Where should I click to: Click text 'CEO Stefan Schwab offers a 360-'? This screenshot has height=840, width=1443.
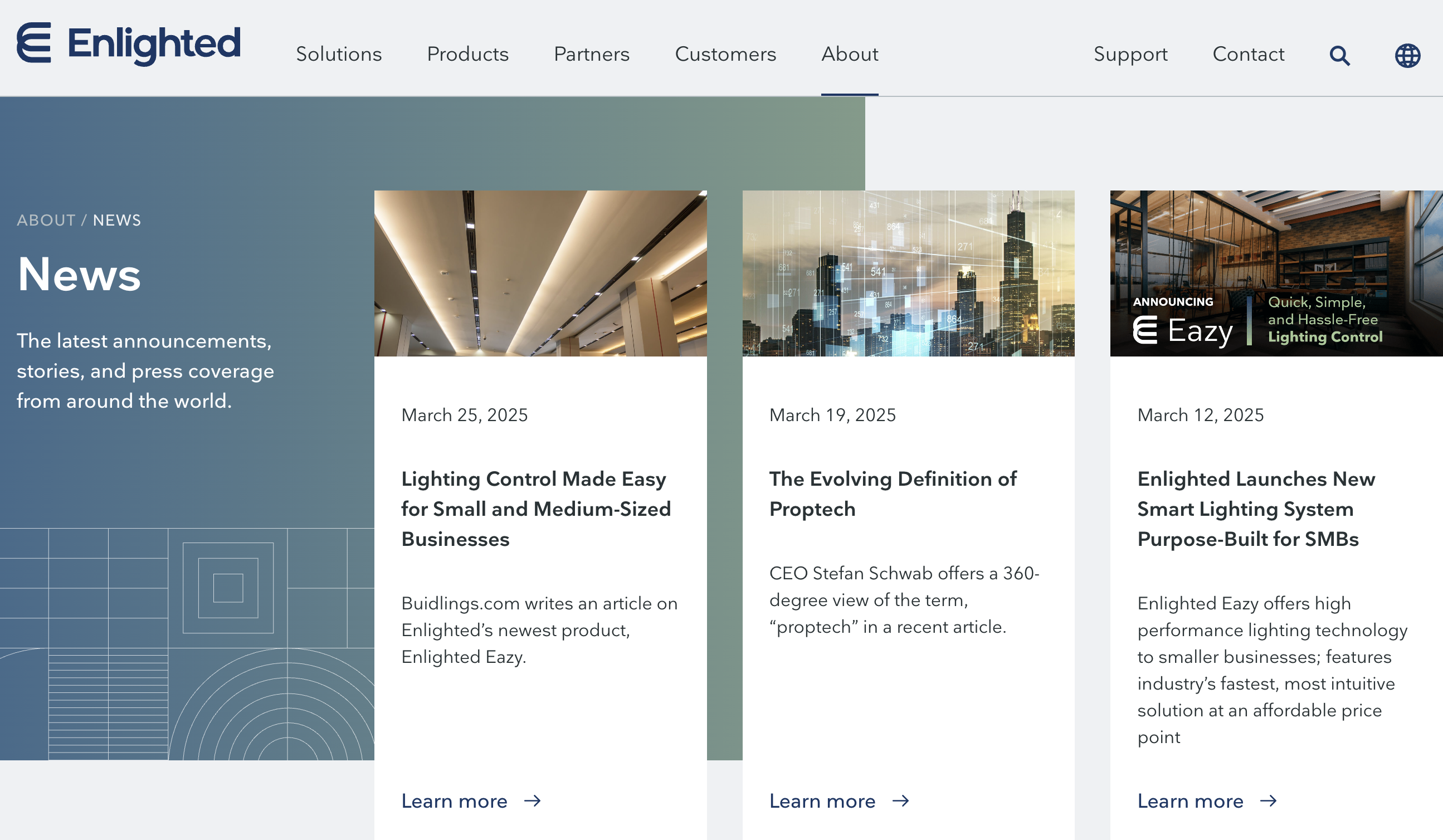[x=904, y=573]
